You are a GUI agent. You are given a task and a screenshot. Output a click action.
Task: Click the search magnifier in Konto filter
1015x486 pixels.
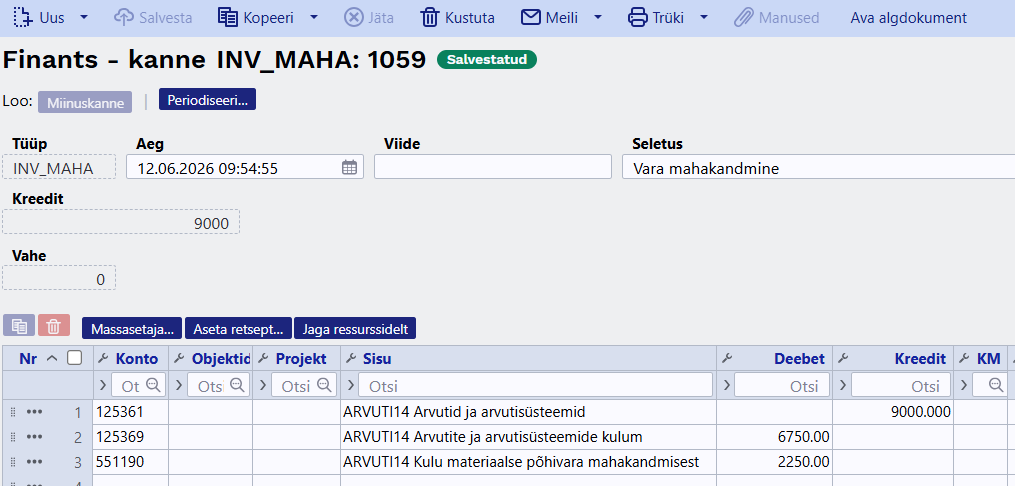pos(153,385)
